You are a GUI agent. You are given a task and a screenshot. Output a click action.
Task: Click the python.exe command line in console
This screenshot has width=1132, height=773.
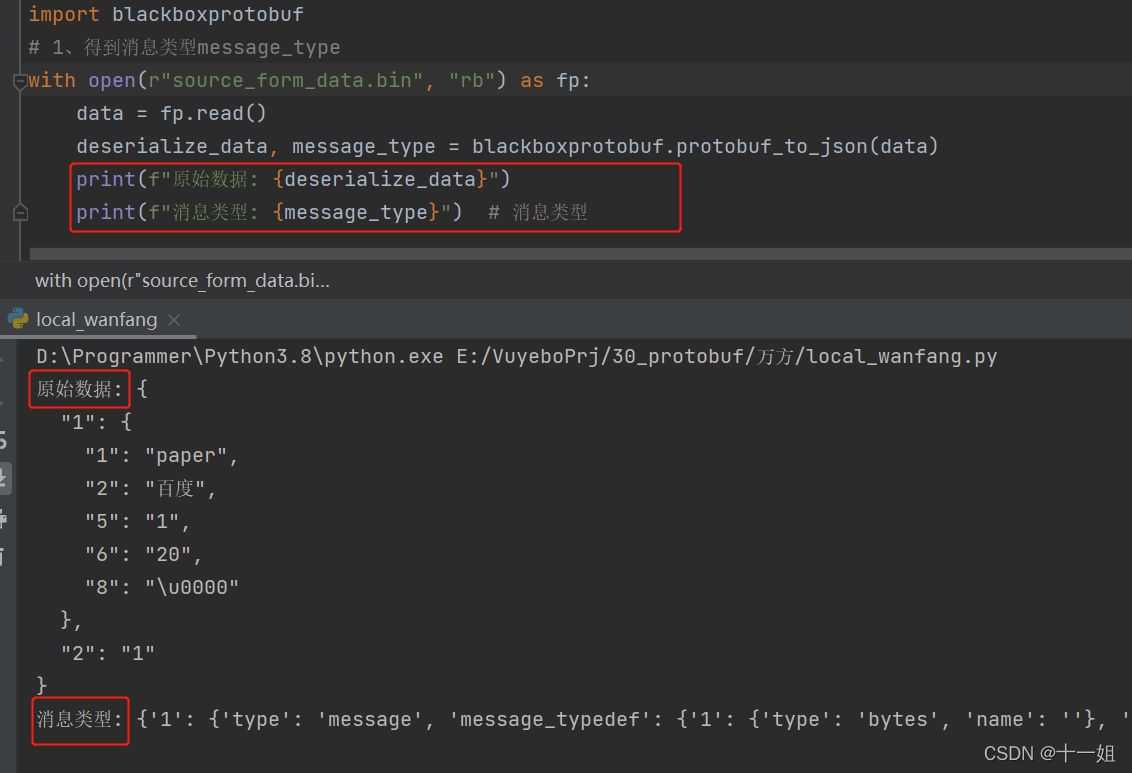pyautogui.click(x=516, y=357)
